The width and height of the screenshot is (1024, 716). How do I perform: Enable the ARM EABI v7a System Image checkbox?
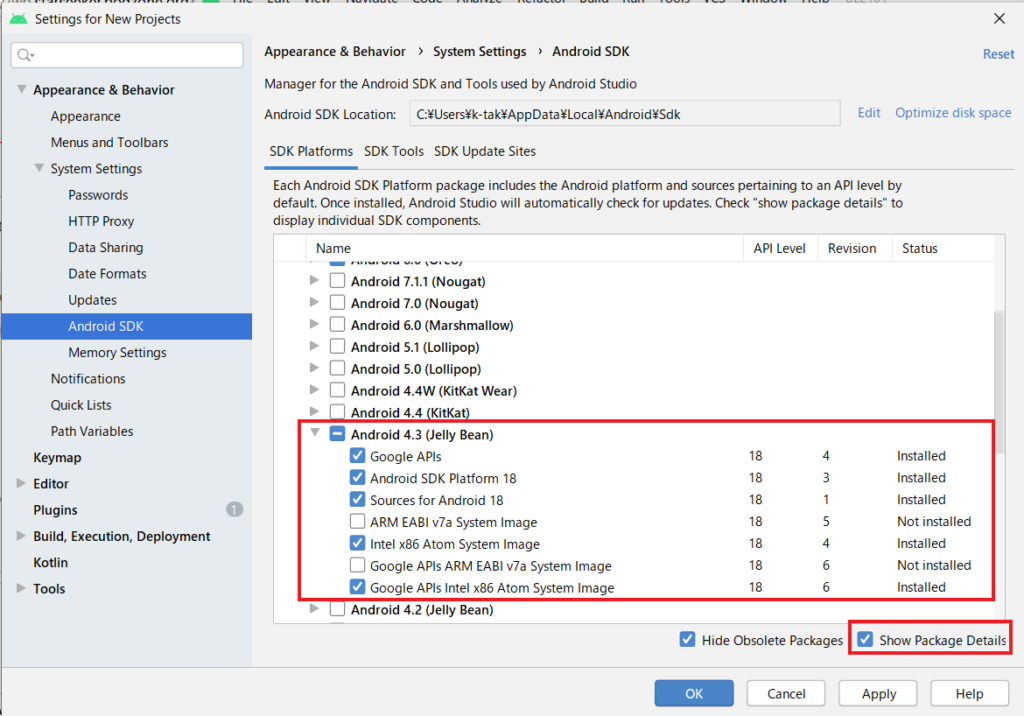(x=358, y=522)
